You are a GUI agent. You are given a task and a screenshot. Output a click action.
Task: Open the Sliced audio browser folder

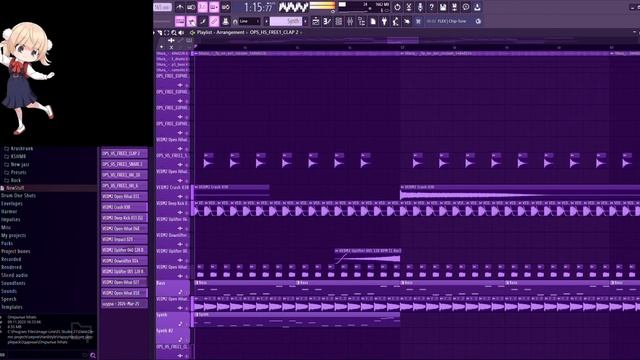[x=14, y=276]
